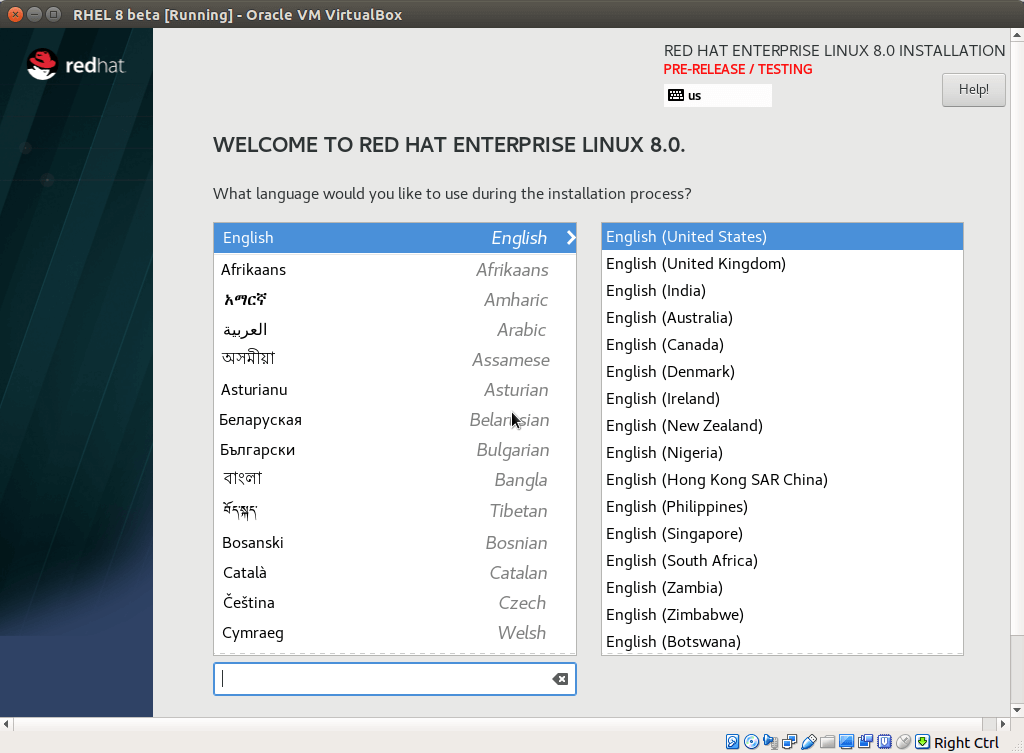Choose English (Singapore) locale option
This screenshot has height=753, width=1024.
(674, 534)
